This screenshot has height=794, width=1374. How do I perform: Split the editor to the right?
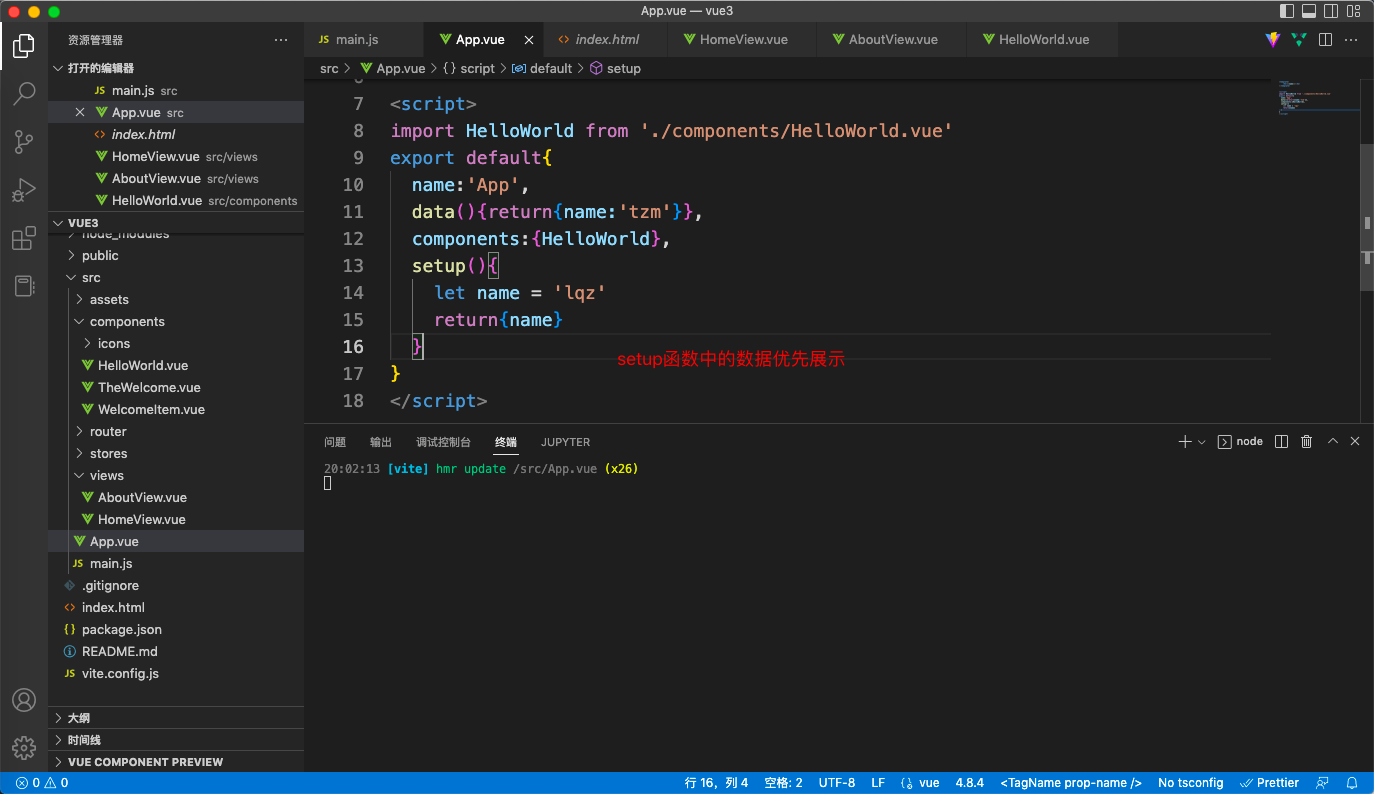click(1325, 40)
